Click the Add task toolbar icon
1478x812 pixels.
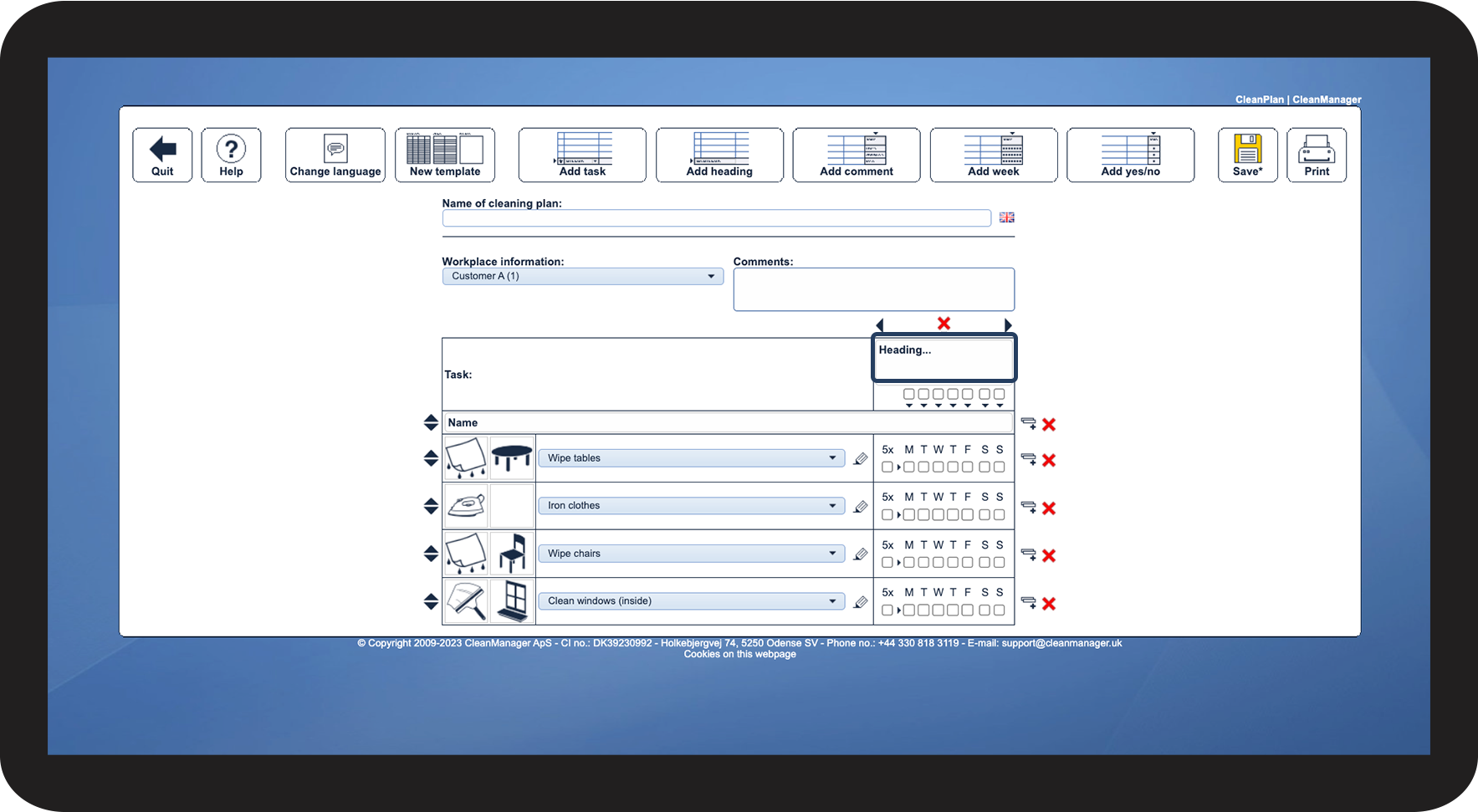coord(582,149)
